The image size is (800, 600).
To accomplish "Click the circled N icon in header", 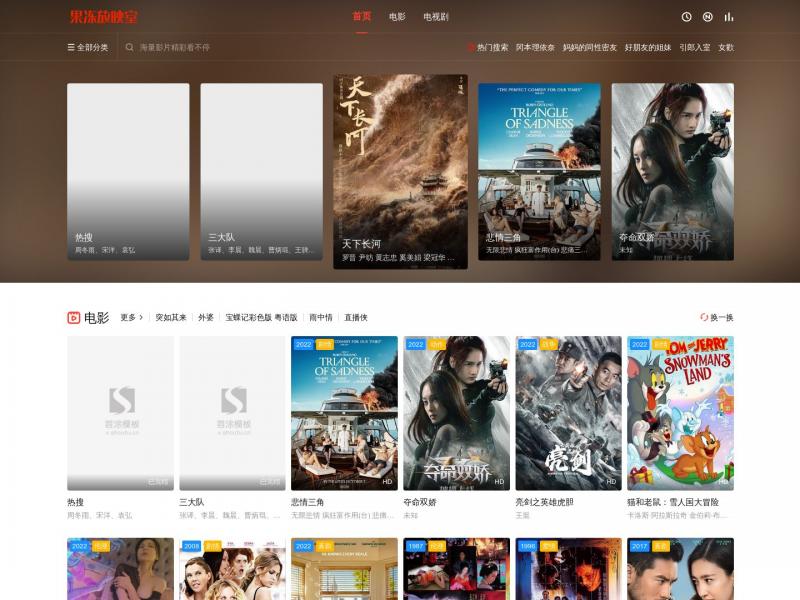I will [x=708, y=17].
